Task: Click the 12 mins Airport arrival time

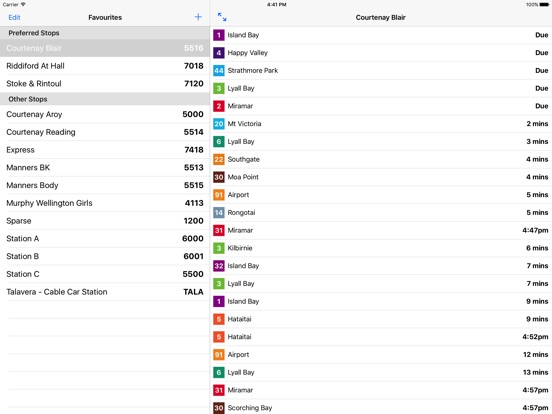Action: pos(535,355)
